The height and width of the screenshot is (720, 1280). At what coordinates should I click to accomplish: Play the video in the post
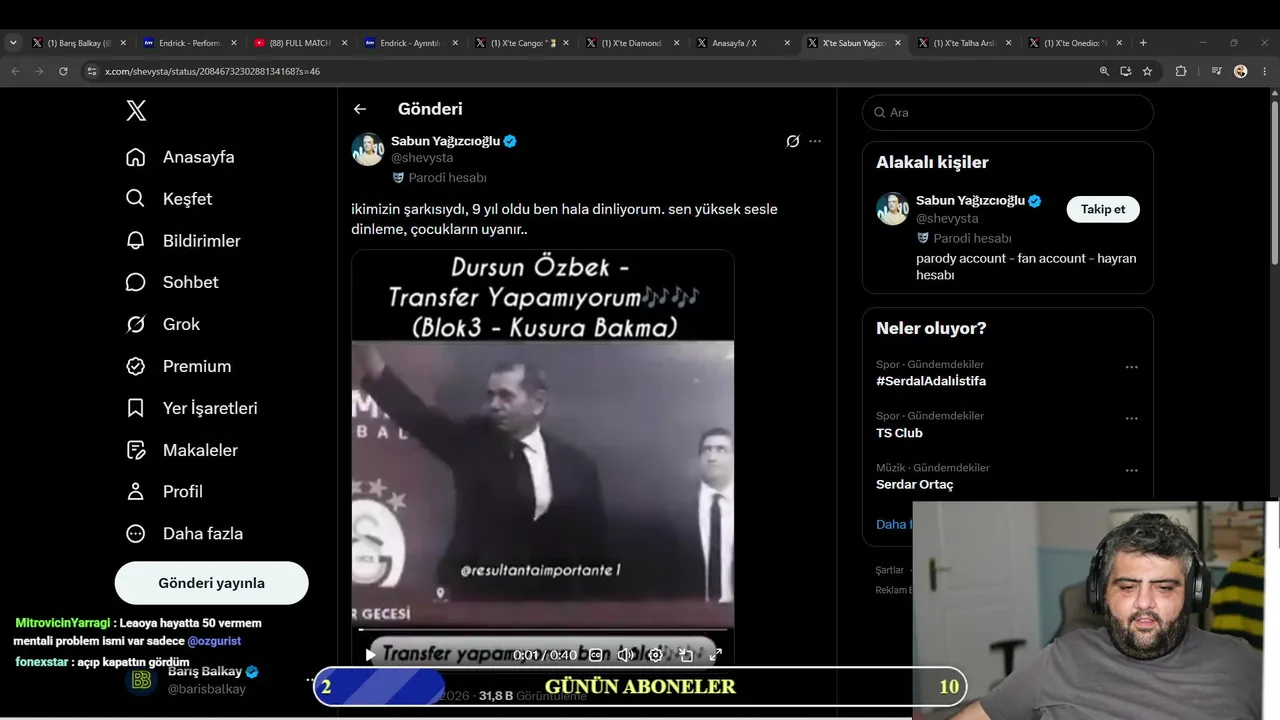(370, 655)
